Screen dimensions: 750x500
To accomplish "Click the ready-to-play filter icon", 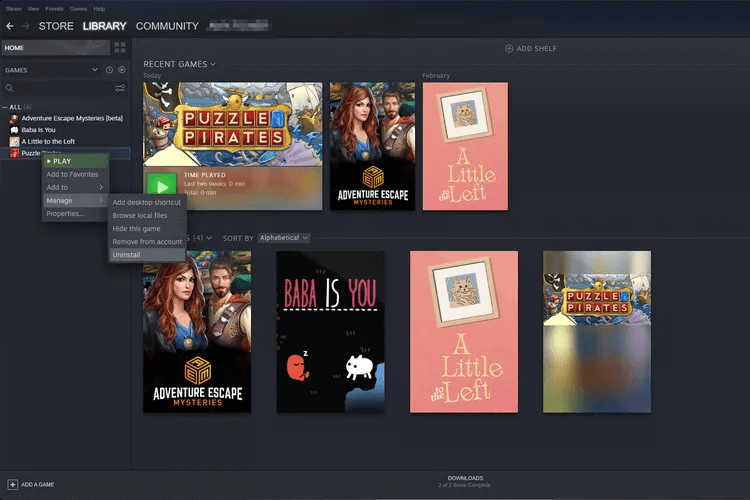I will [x=122, y=70].
